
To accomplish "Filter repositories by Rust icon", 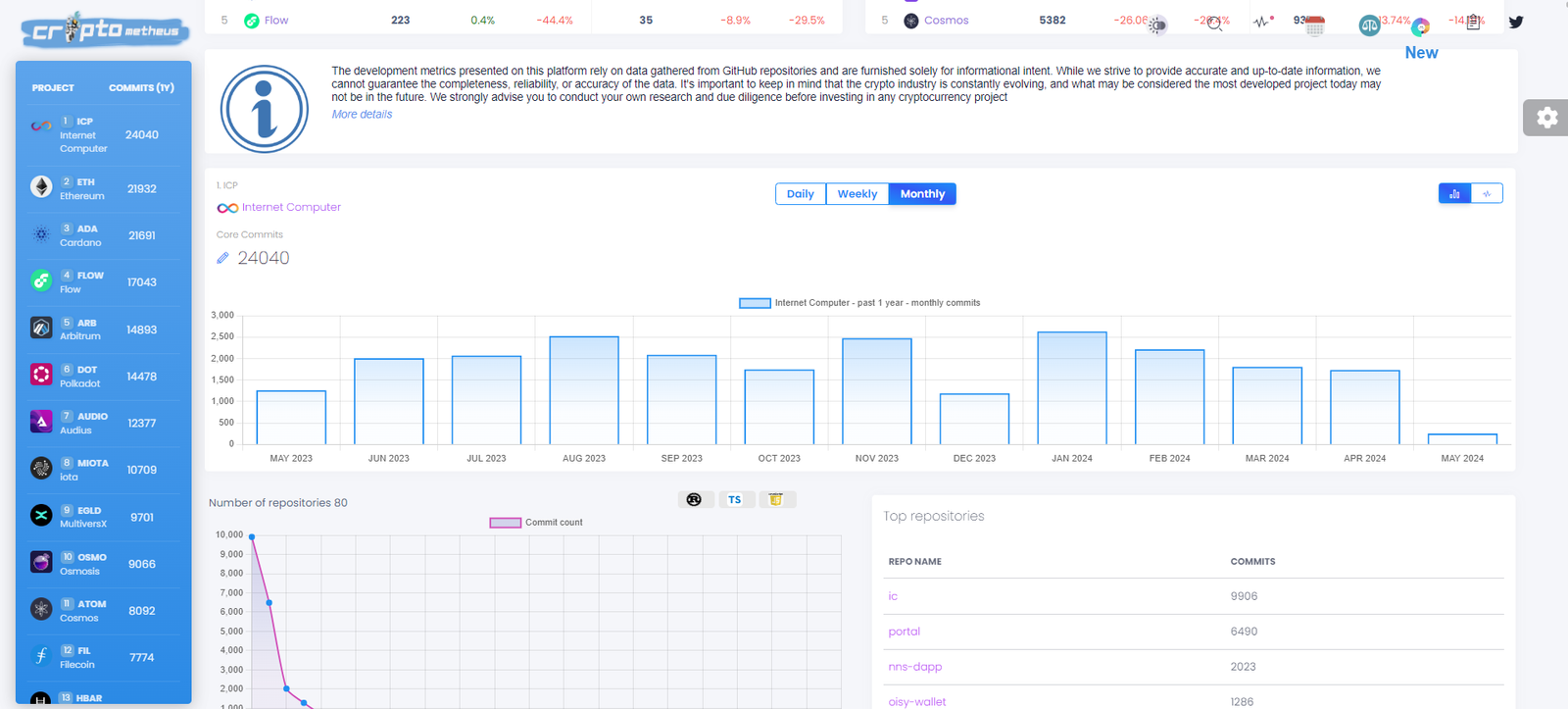I will click(694, 500).
